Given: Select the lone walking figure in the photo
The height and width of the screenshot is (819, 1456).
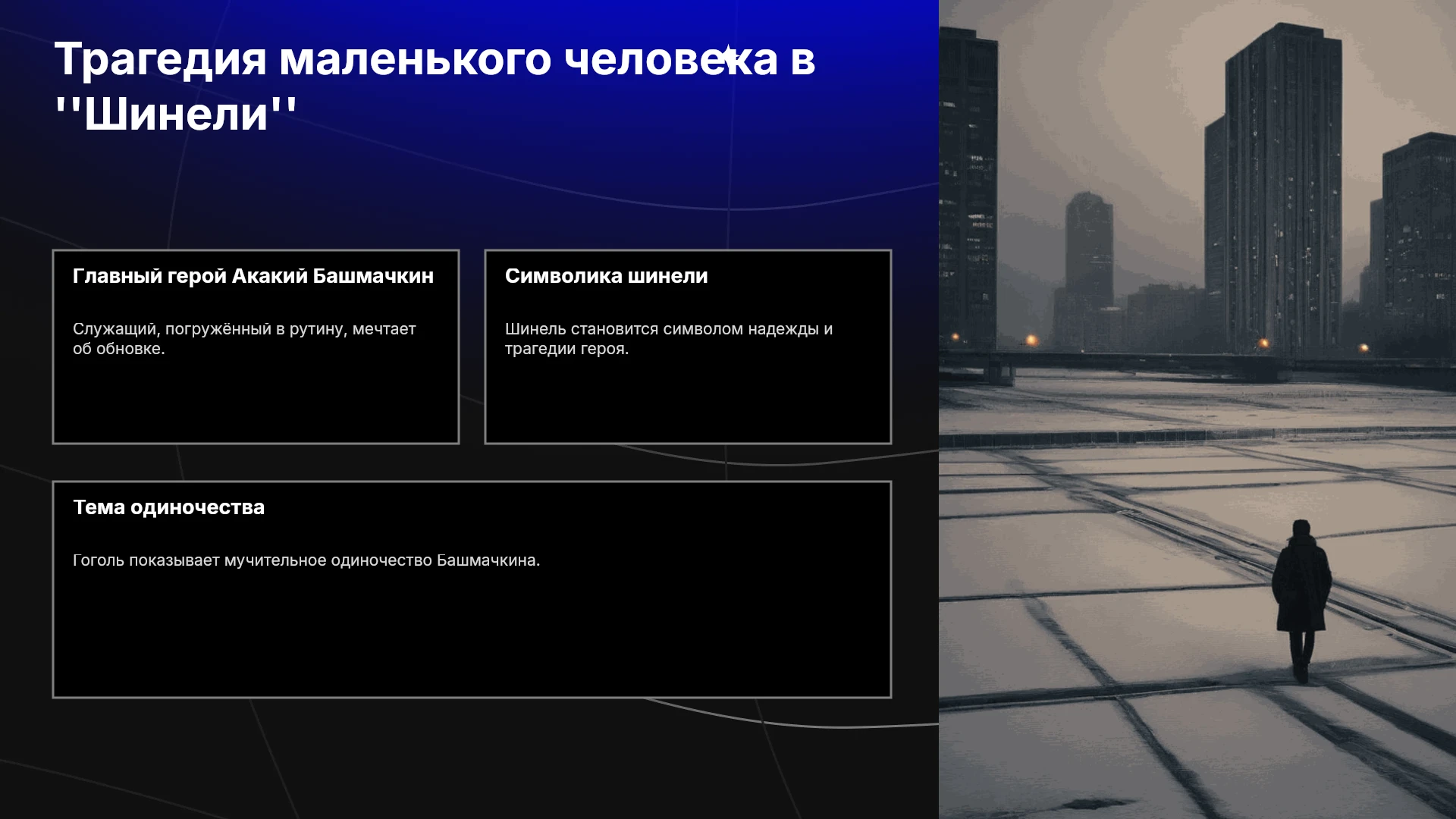Looking at the screenshot, I should click(x=1301, y=599).
